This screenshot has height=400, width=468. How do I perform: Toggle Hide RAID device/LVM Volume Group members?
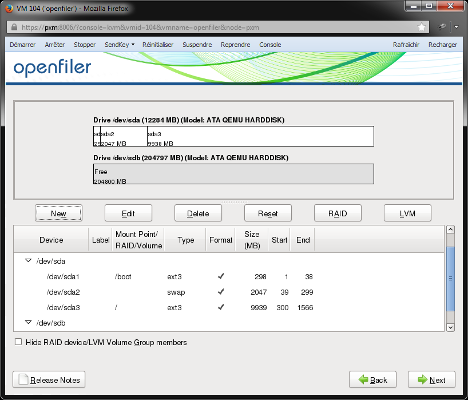18,342
